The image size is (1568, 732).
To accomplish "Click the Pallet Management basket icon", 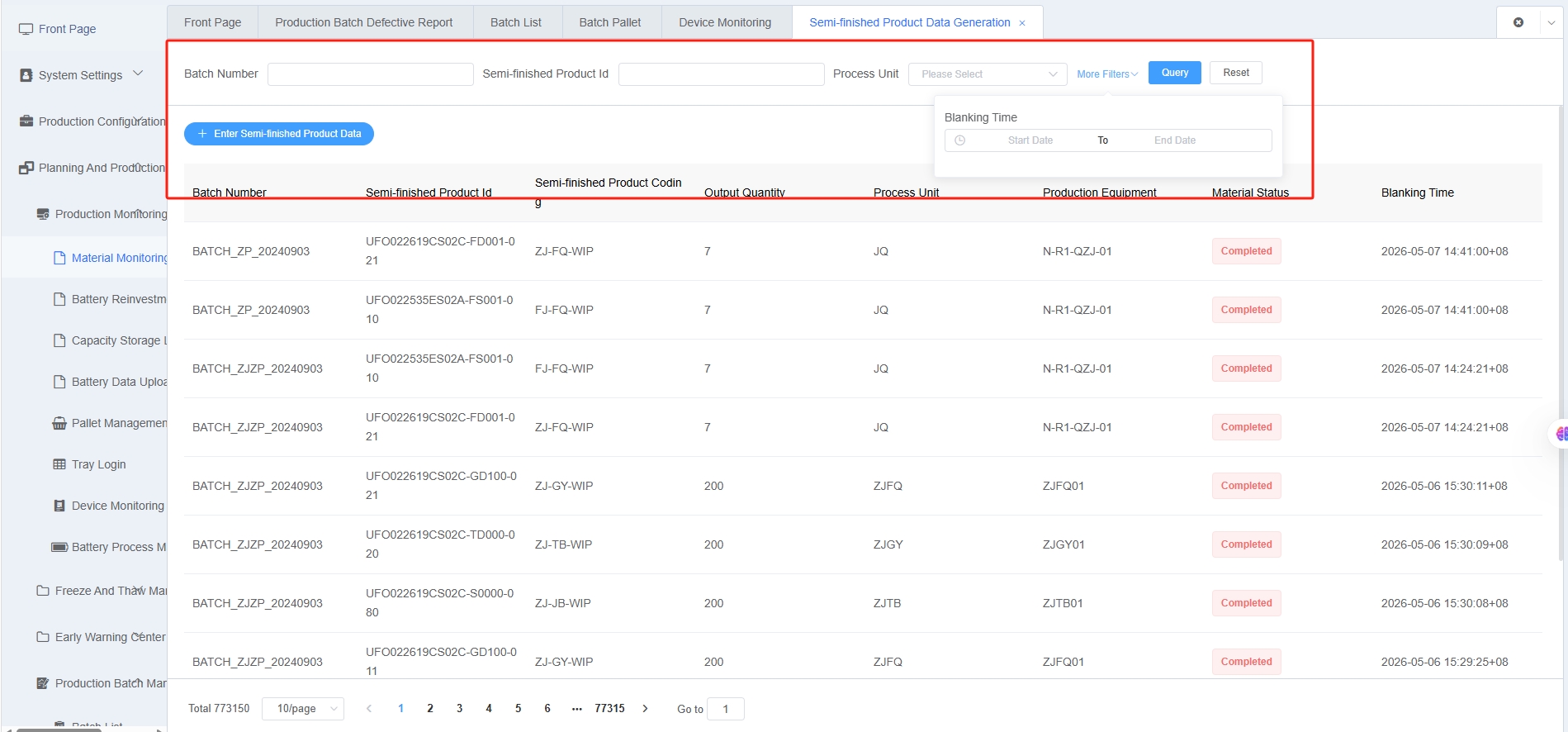I will pyautogui.click(x=59, y=423).
